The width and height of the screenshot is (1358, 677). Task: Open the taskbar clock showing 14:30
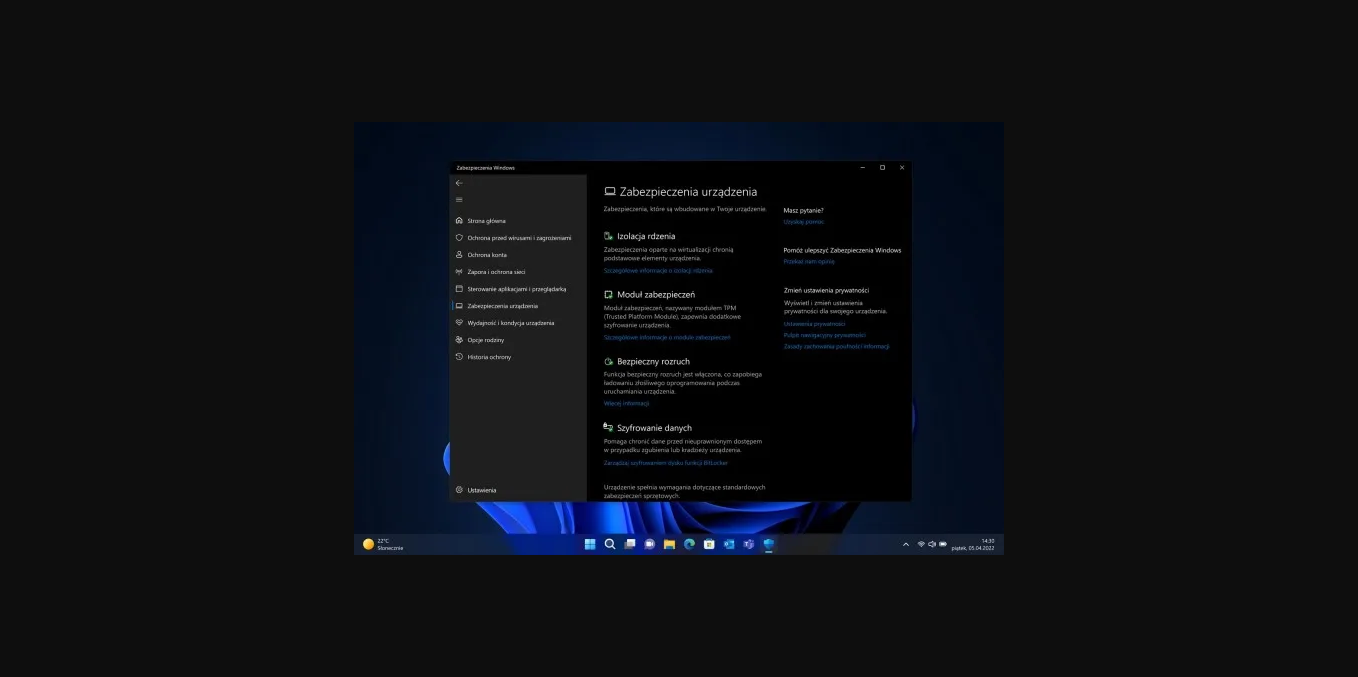pyautogui.click(x=973, y=544)
